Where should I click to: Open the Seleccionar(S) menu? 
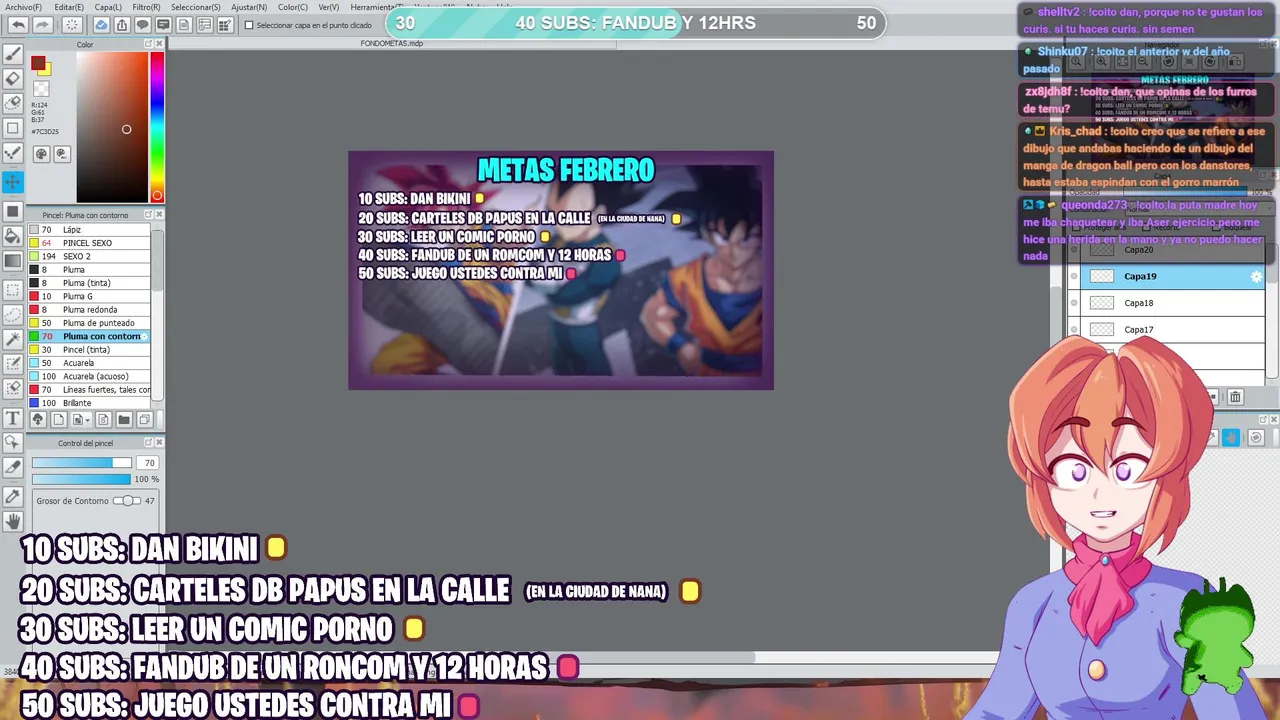coord(196,7)
